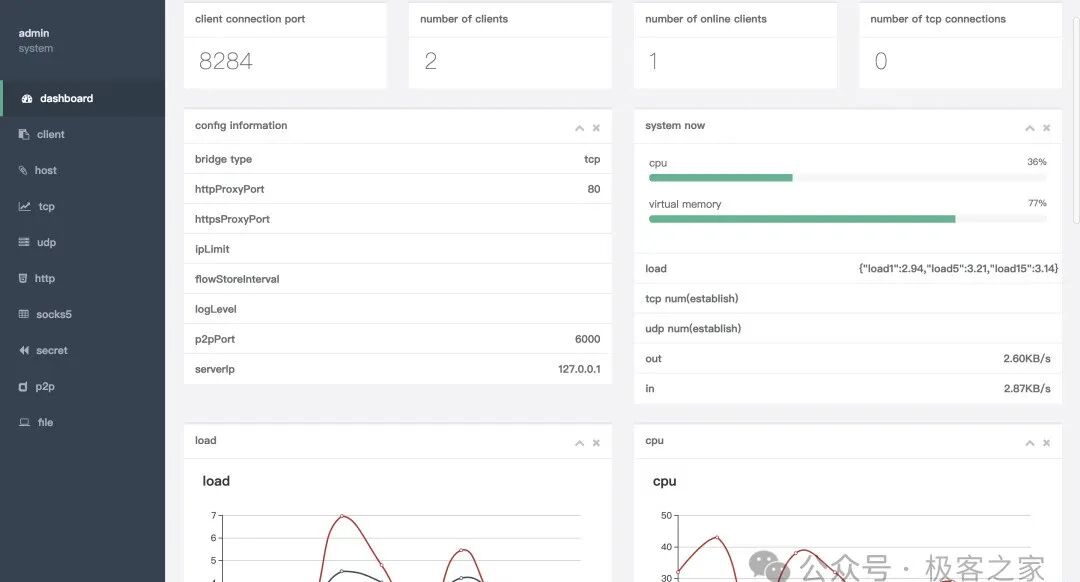Click the udp server icon

(24, 242)
